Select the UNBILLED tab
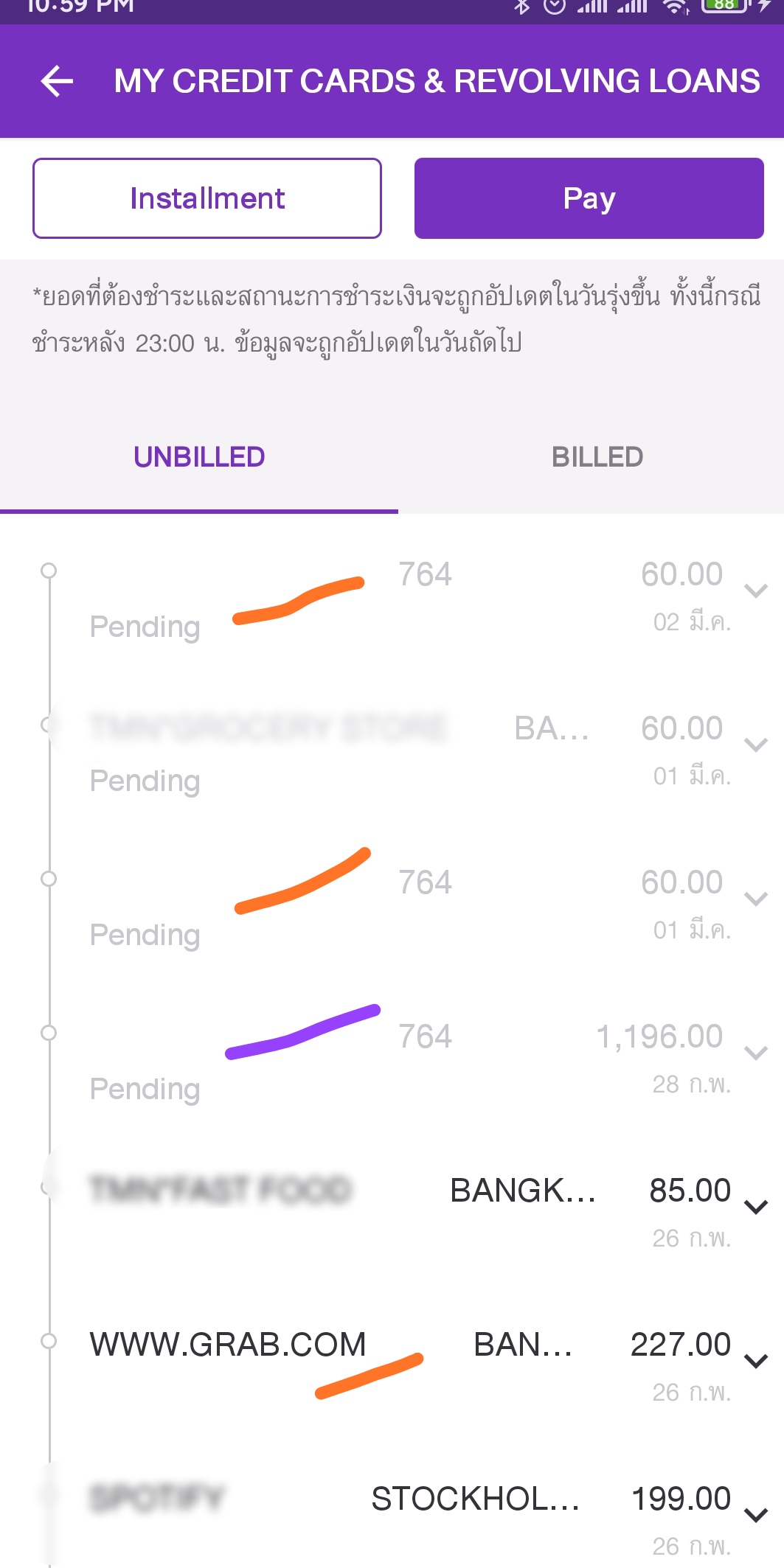The height and width of the screenshot is (1568, 784). pyautogui.click(x=199, y=457)
